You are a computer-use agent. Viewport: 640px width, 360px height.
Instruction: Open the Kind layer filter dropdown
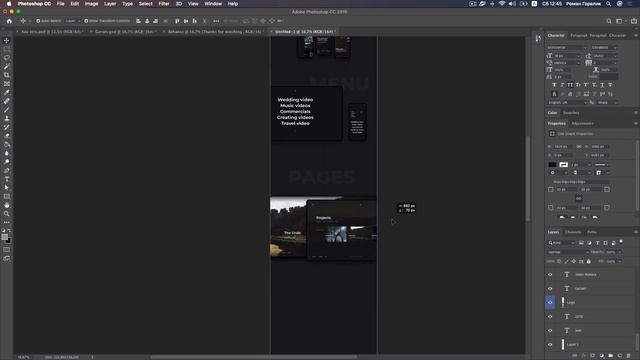pos(561,243)
